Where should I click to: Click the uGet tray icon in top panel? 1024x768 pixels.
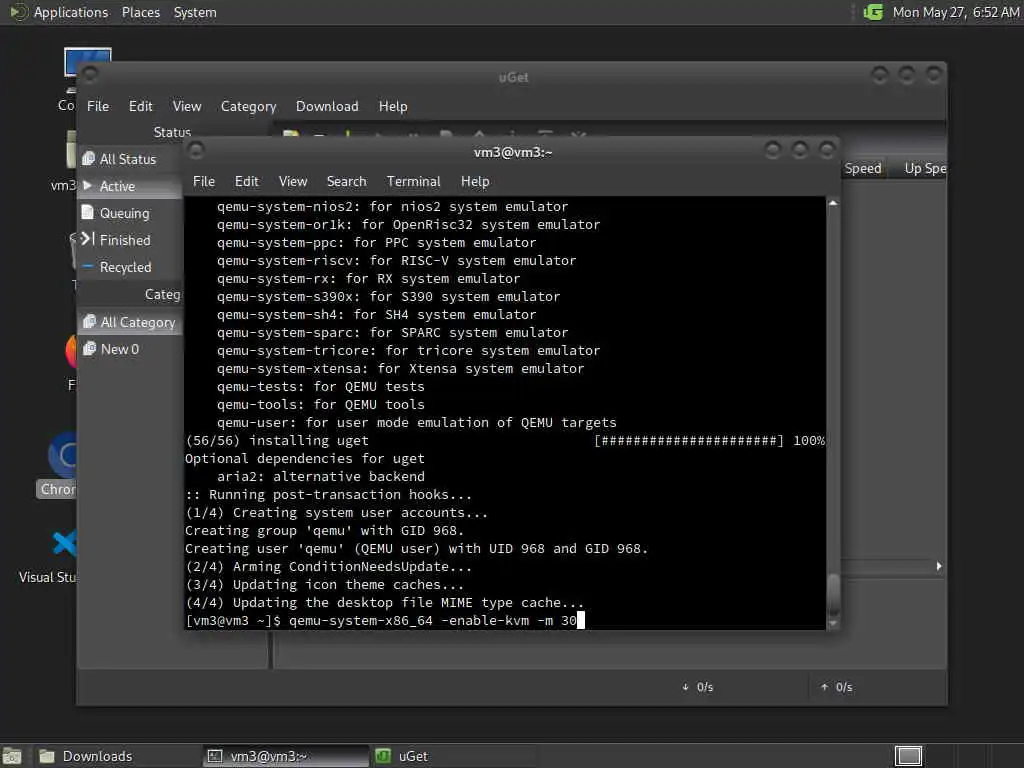tap(873, 12)
